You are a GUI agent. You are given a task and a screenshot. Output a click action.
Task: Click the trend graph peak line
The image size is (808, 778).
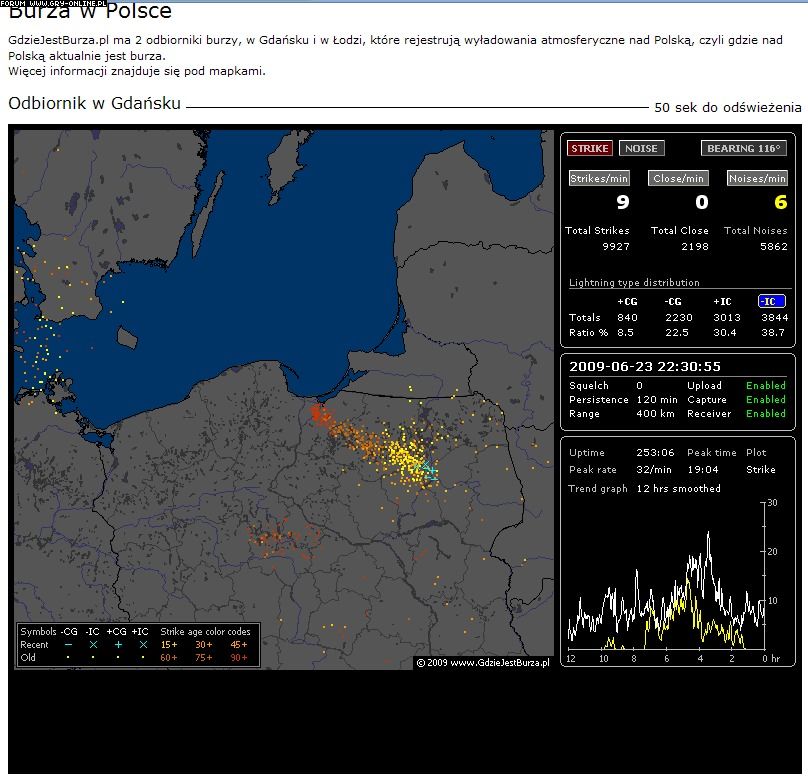(709, 537)
